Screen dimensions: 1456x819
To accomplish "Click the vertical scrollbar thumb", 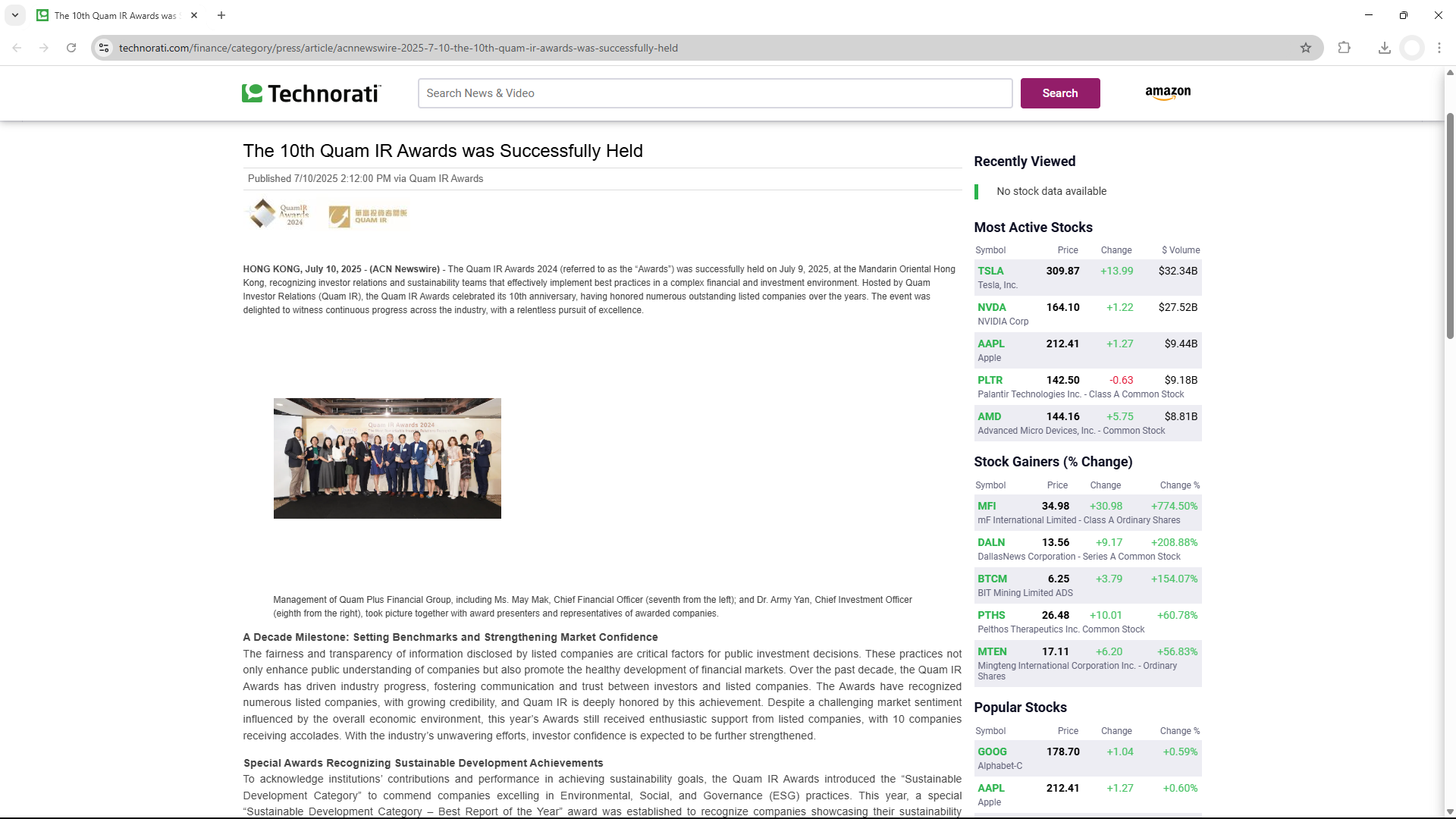I will tap(1450, 226).
